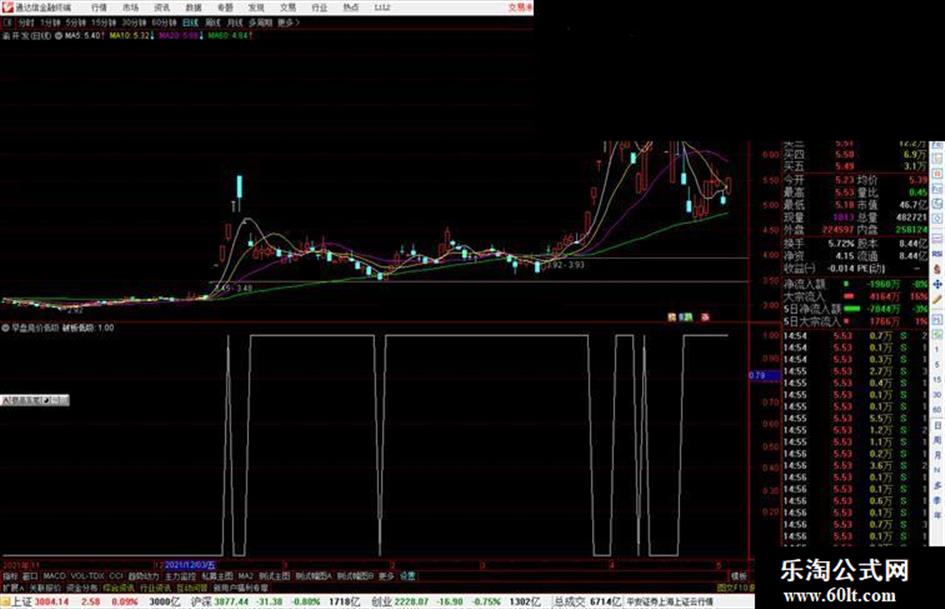
Task: Select the VOL-TDX indicator tab
Action: point(88,576)
